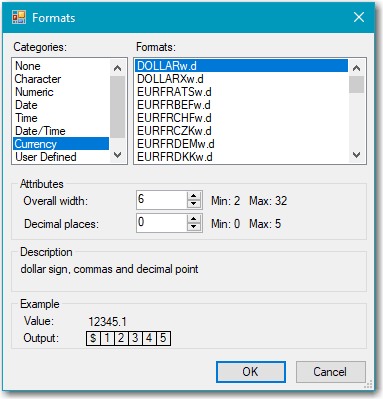This screenshot has height=399, width=383.
Task: Click the description text about dollar sign
Action: click(x=109, y=269)
